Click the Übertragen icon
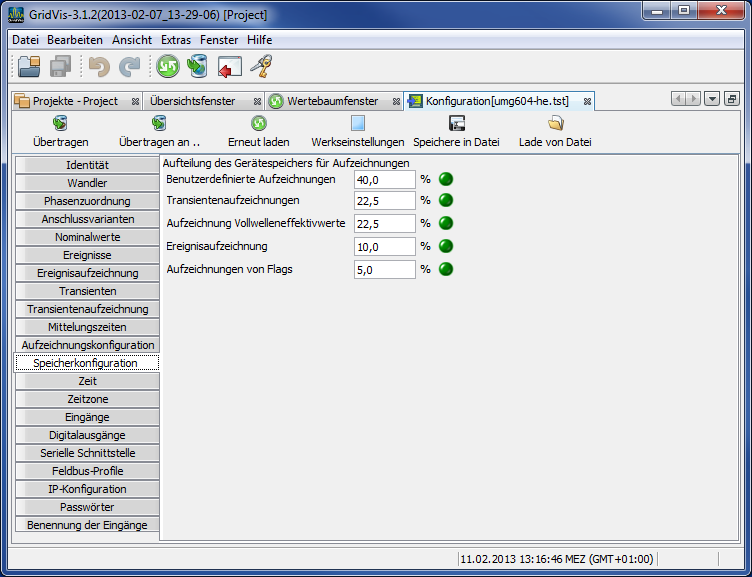Viewport: 752px width, 577px height. pyautogui.click(x=60, y=123)
